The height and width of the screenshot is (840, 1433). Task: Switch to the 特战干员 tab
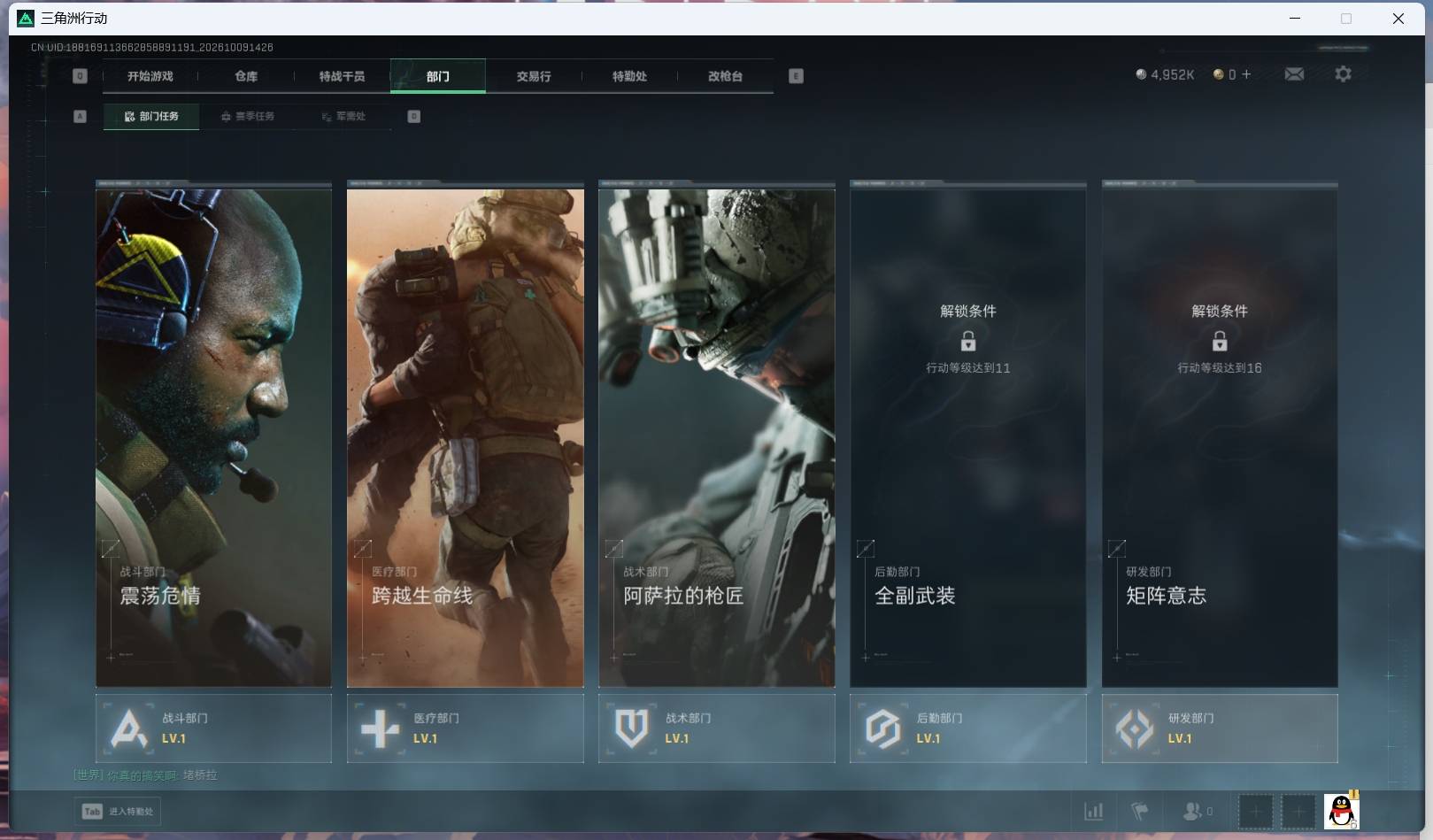(342, 76)
